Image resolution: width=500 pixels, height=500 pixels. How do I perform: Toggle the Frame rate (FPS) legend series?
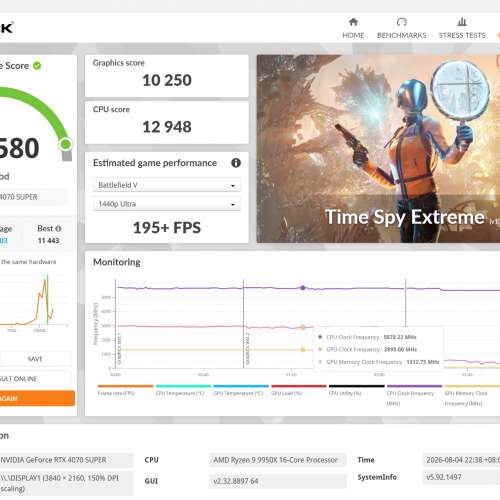click(x=125, y=391)
